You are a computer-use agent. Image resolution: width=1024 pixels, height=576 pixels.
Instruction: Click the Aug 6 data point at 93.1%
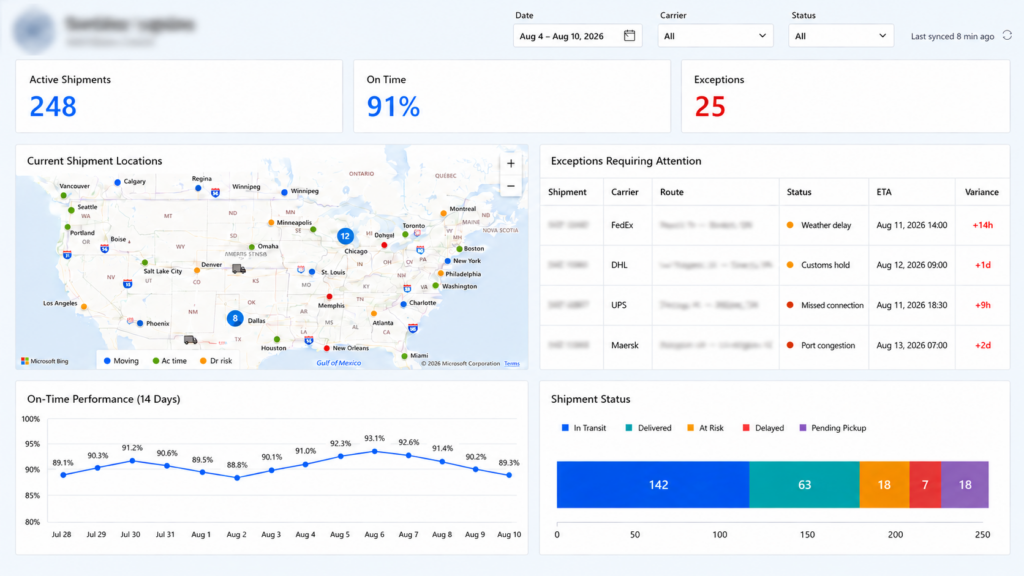[x=374, y=451]
